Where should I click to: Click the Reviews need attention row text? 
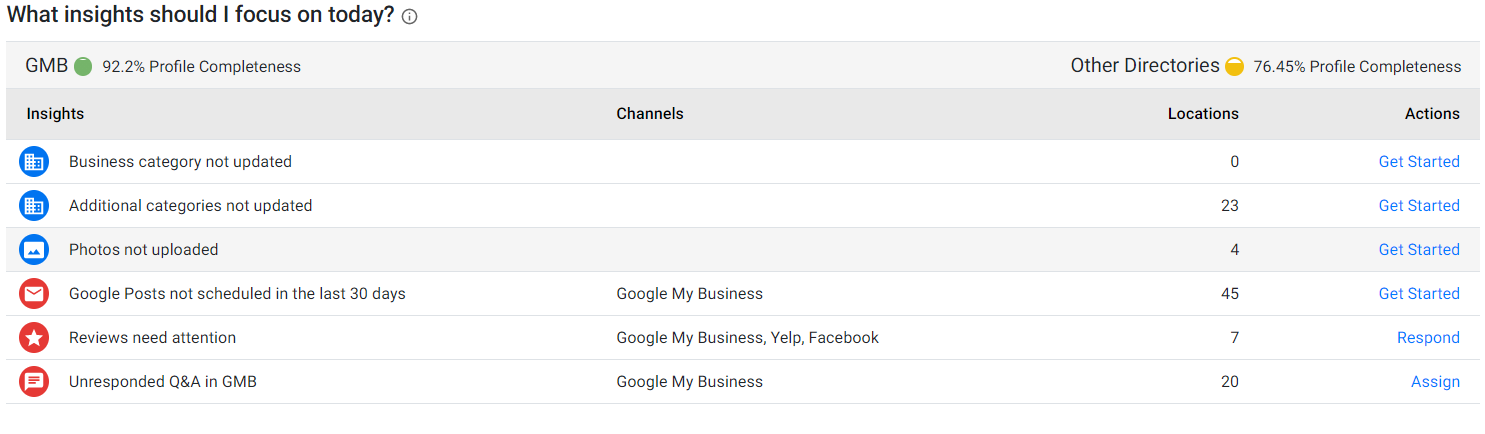[152, 338]
